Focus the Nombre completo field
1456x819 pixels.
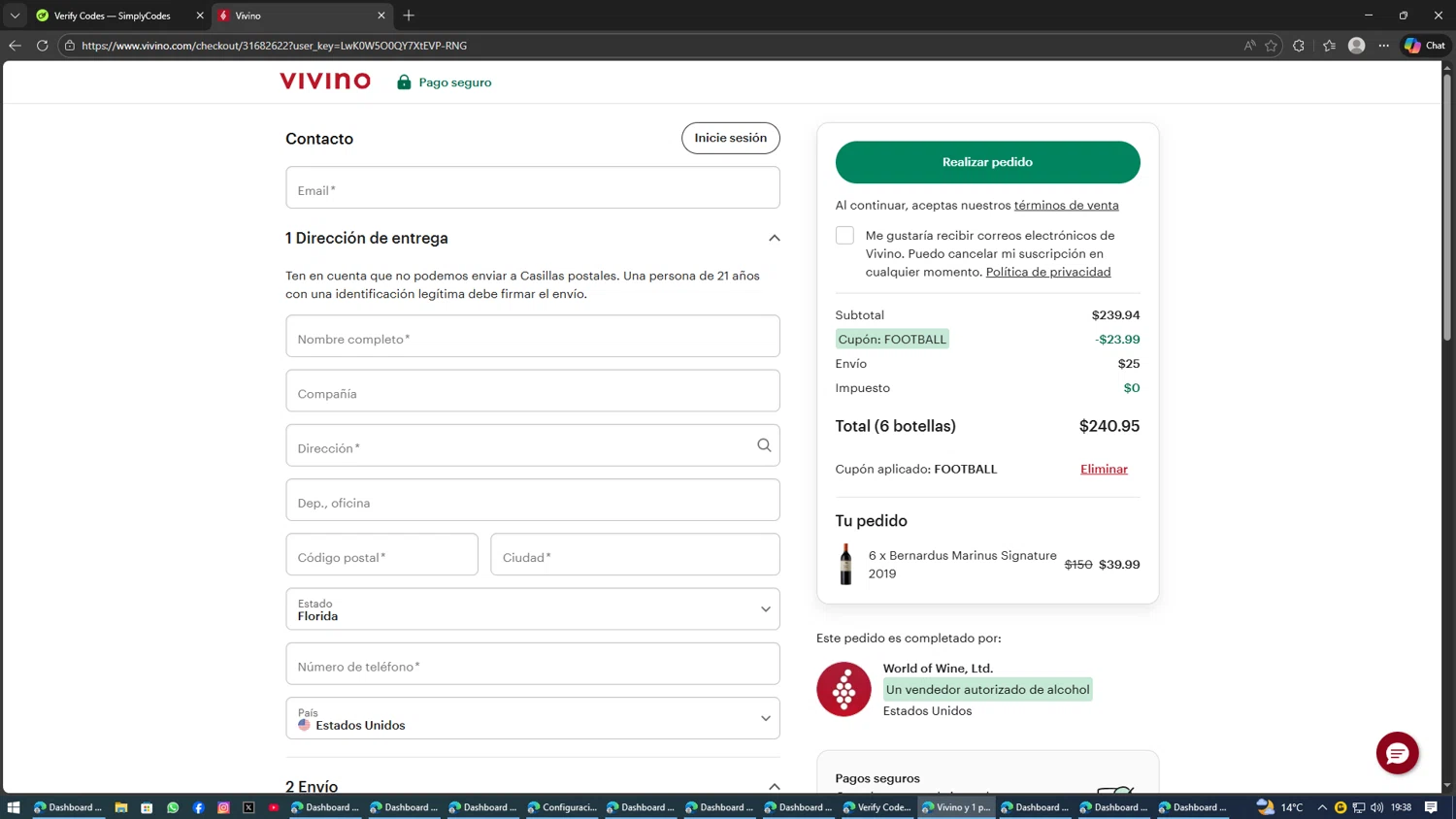coord(533,336)
